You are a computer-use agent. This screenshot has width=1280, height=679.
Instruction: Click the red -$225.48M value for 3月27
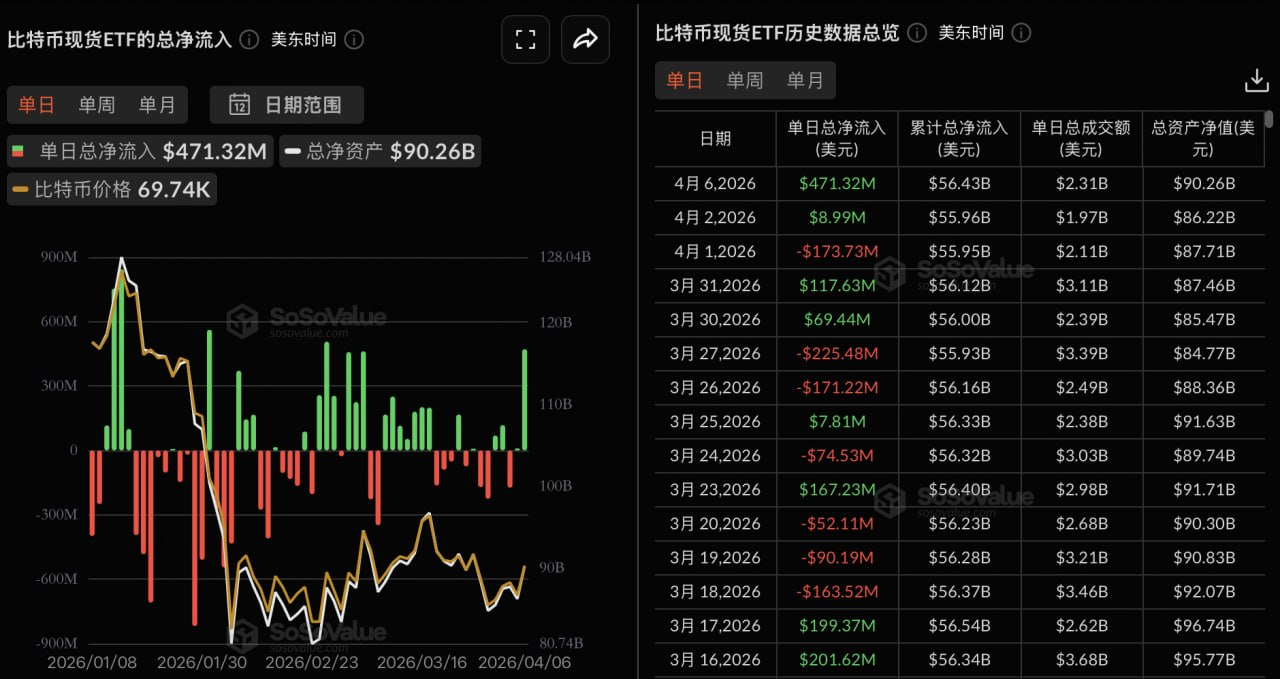837,353
